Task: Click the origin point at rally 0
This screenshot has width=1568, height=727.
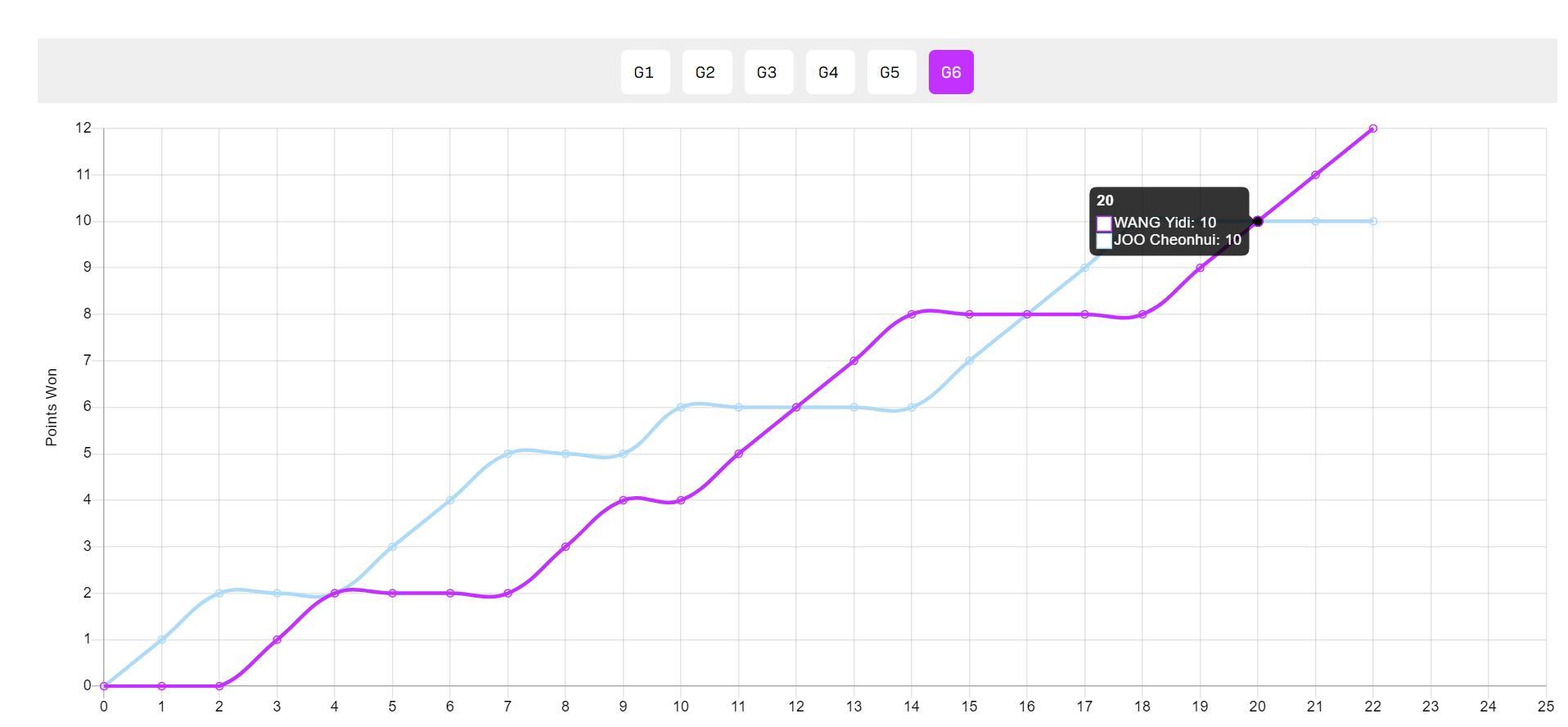Action: pos(104,686)
